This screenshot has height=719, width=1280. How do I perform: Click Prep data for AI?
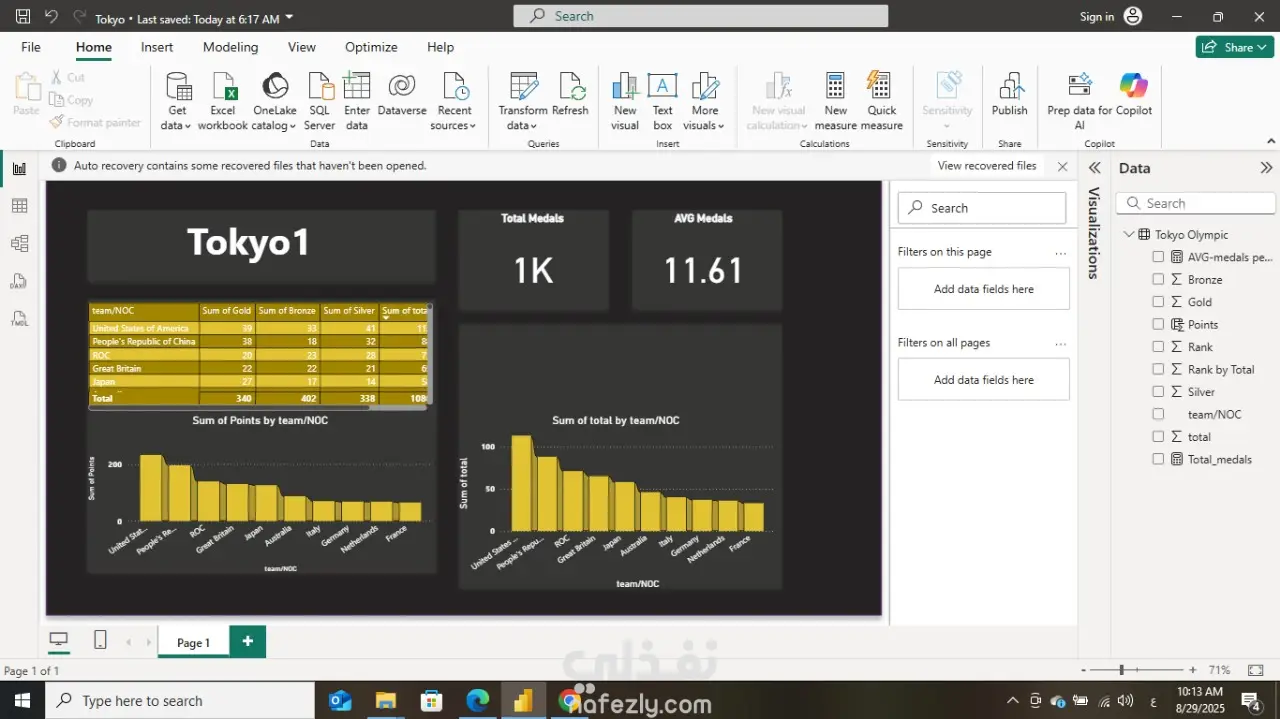coord(1080,101)
